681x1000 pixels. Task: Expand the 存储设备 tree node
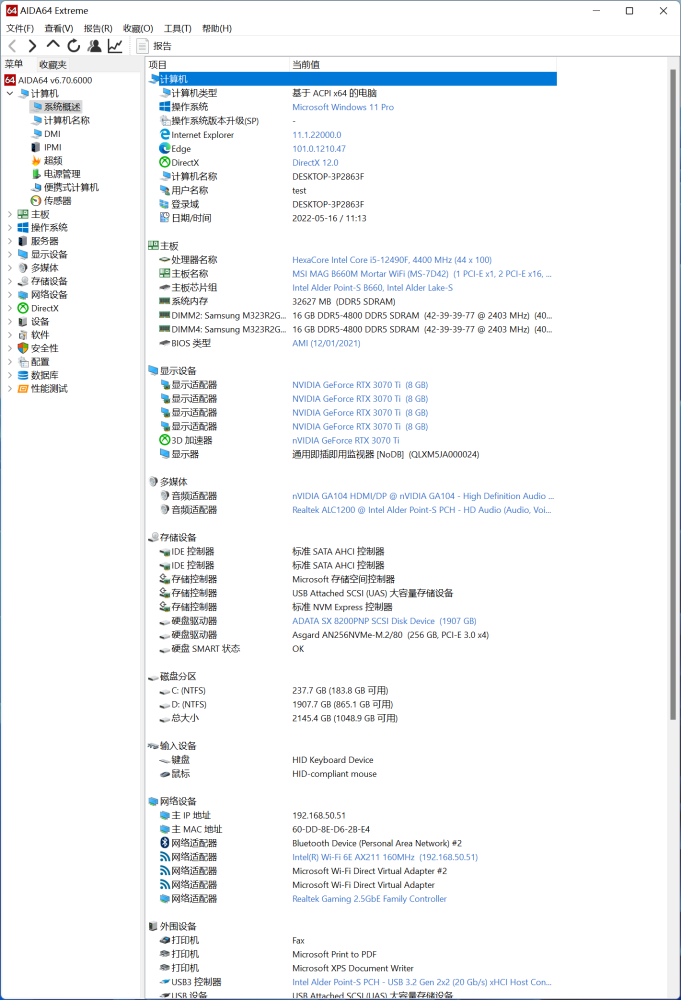[10, 281]
